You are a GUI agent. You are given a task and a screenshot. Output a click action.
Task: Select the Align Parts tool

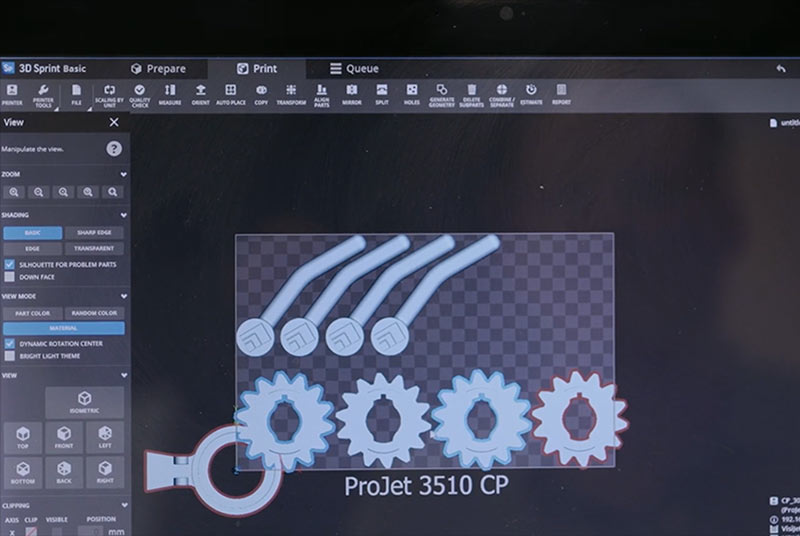321,96
